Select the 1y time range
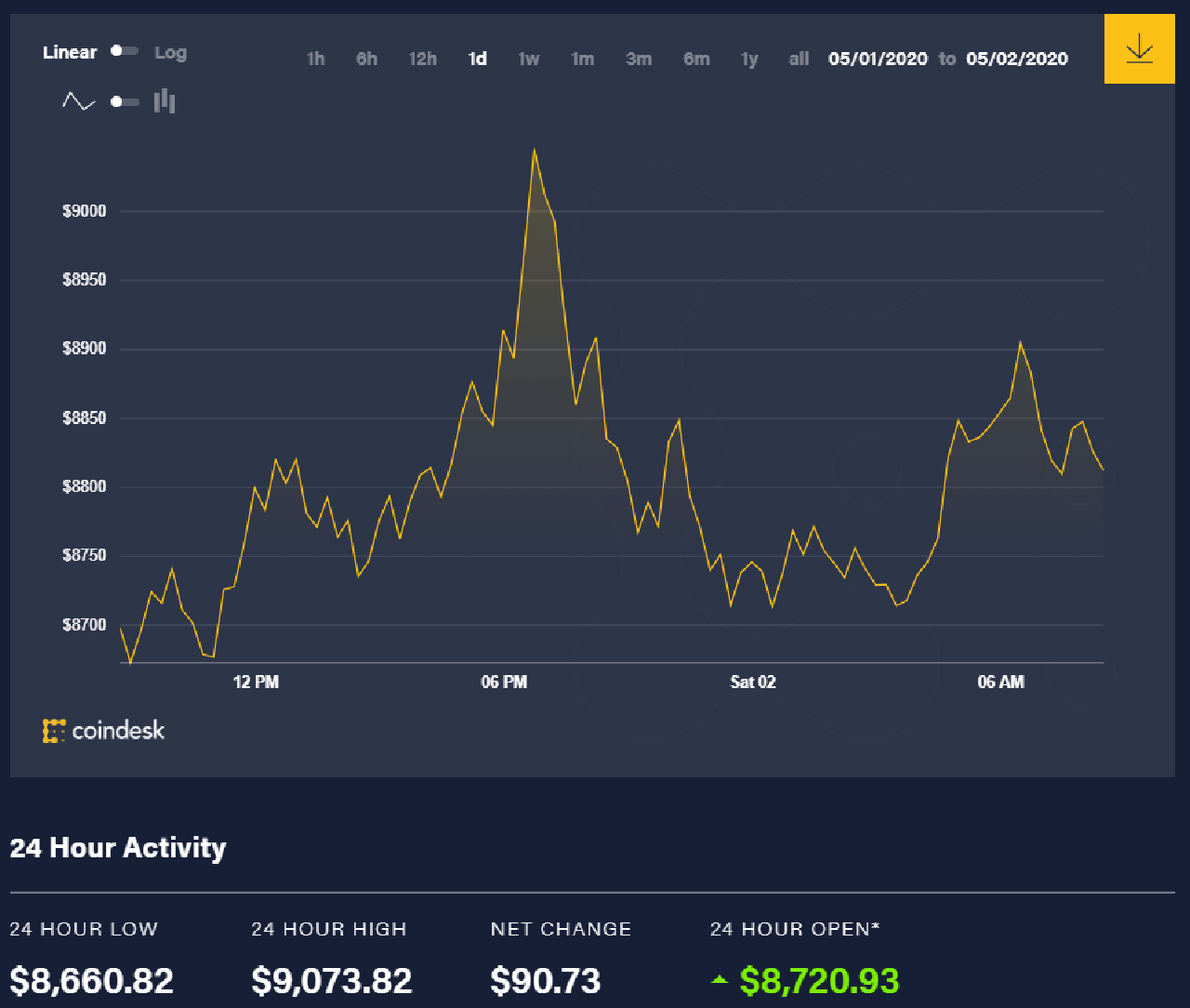 click(749, 60)
